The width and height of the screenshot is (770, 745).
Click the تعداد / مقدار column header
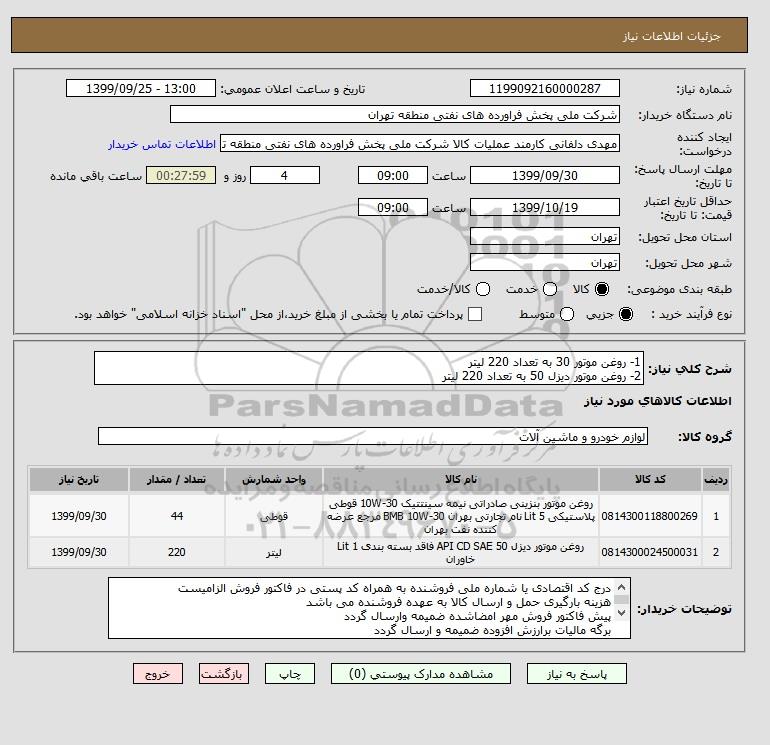tap(176, 479)
